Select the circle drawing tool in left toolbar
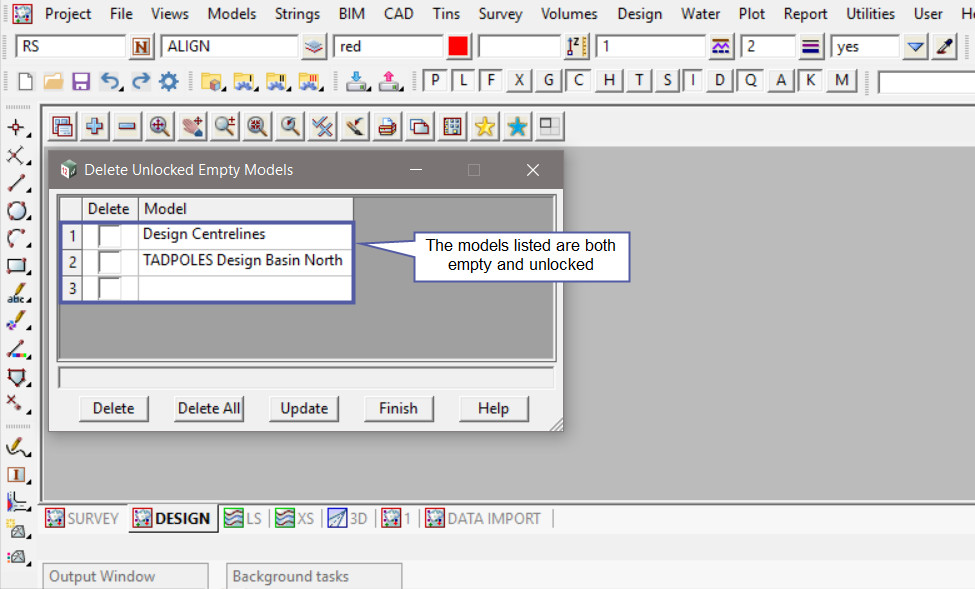Viewport: 975px width, 589px height. click(16, 211)
